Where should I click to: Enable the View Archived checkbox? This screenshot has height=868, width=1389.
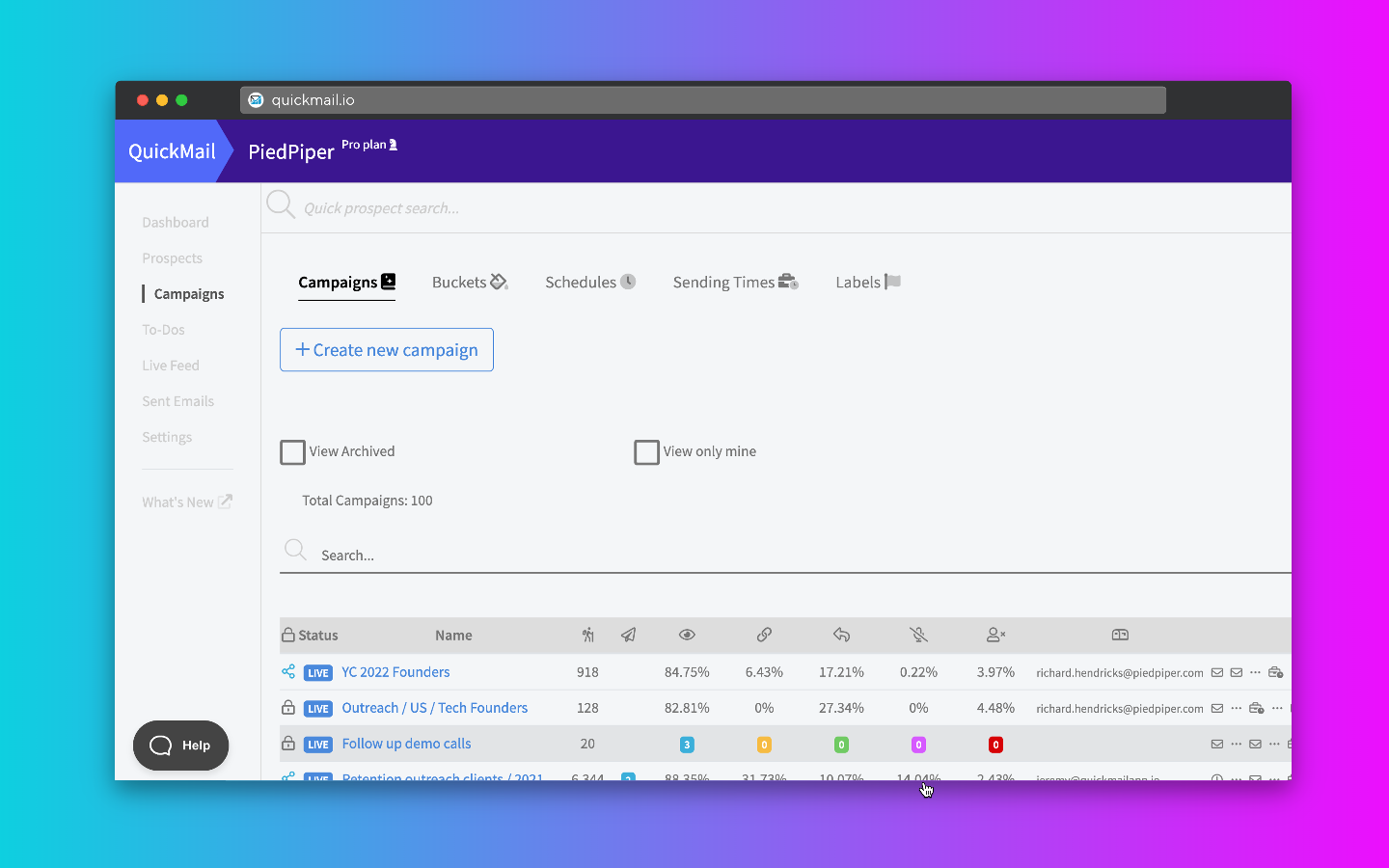pos(292,451)
